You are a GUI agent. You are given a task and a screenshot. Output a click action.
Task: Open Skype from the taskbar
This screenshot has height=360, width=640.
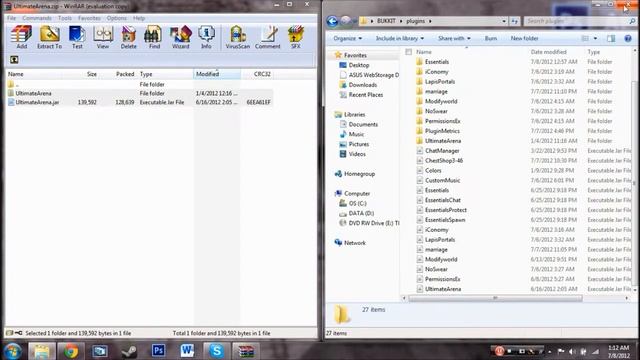216,351
